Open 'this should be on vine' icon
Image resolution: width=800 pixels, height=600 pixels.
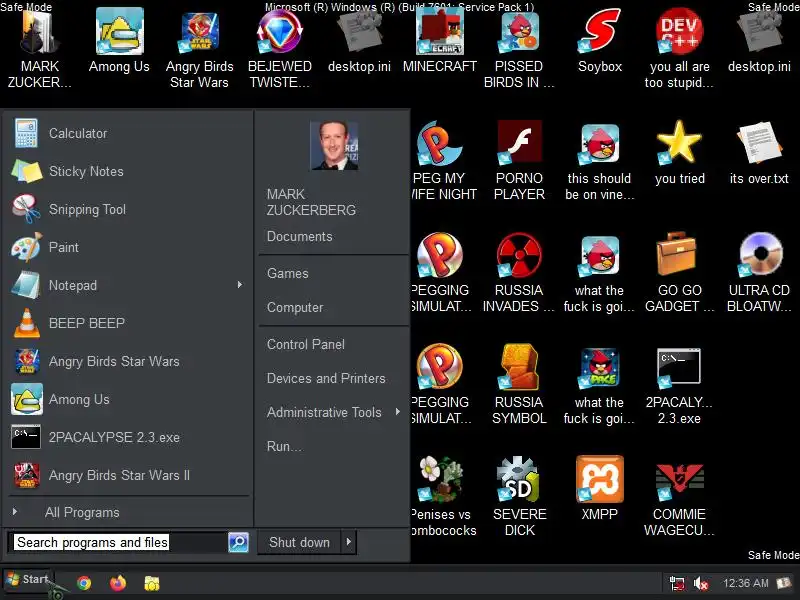click(599, 161)
